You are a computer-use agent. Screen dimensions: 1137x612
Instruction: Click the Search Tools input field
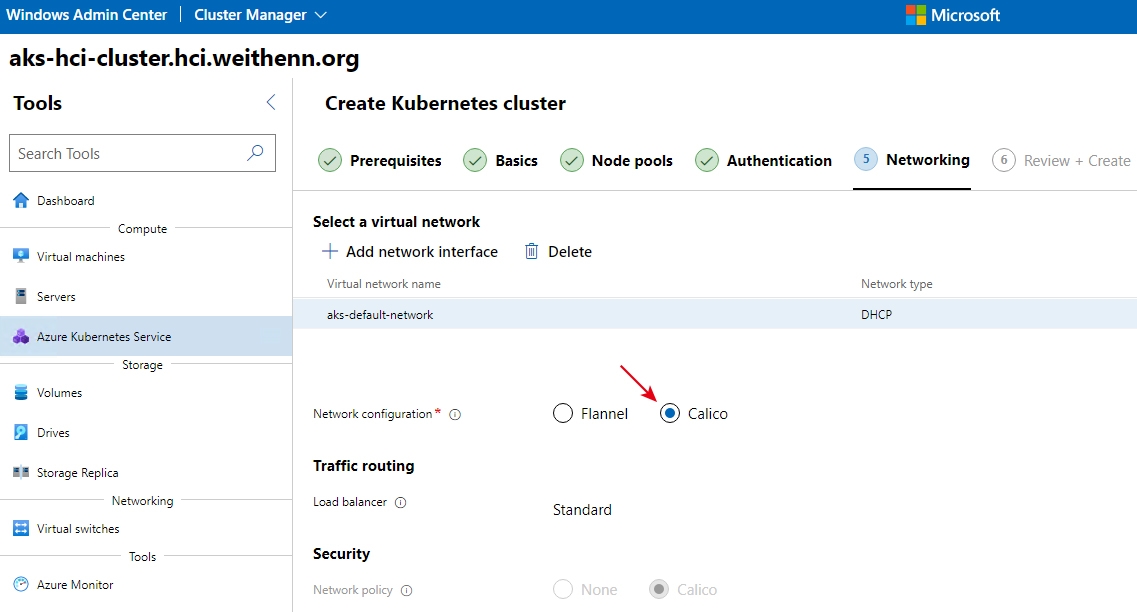128,154
